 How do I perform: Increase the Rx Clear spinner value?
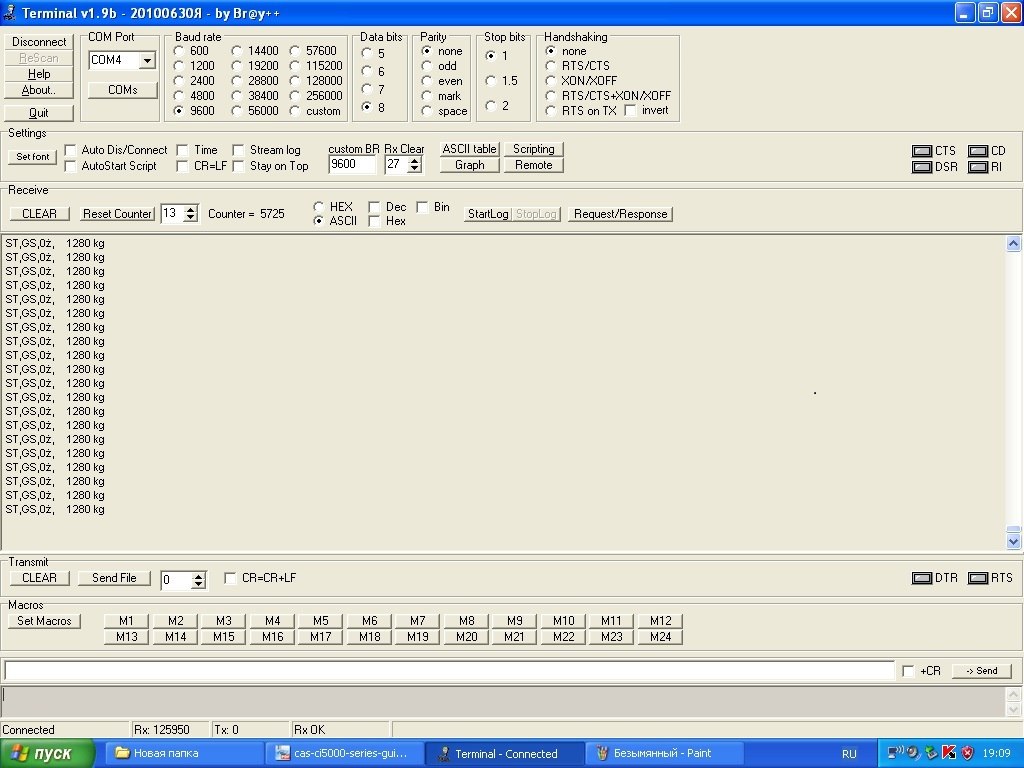click(414, 160)
